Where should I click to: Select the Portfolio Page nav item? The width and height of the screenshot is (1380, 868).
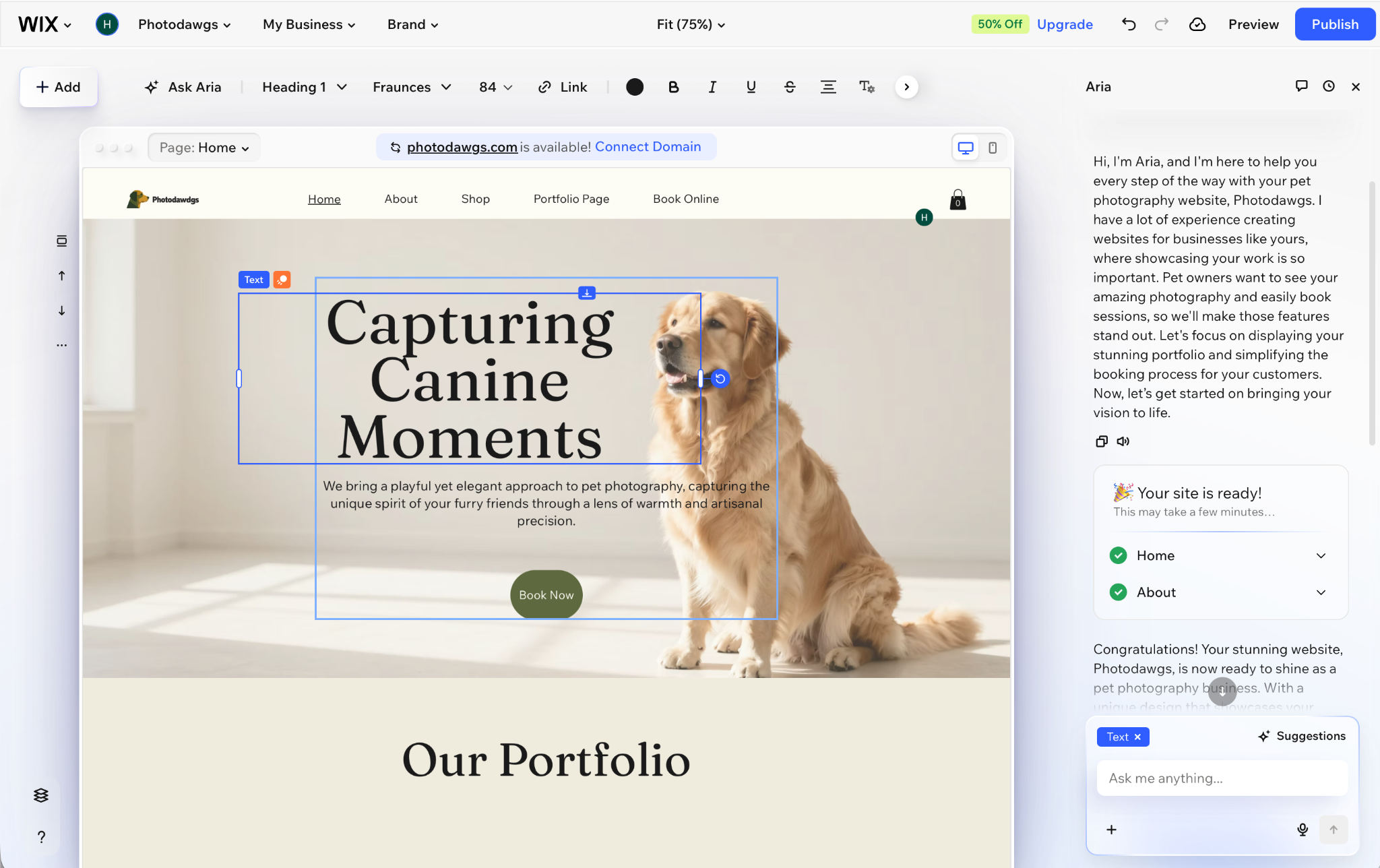pos(571,199)
